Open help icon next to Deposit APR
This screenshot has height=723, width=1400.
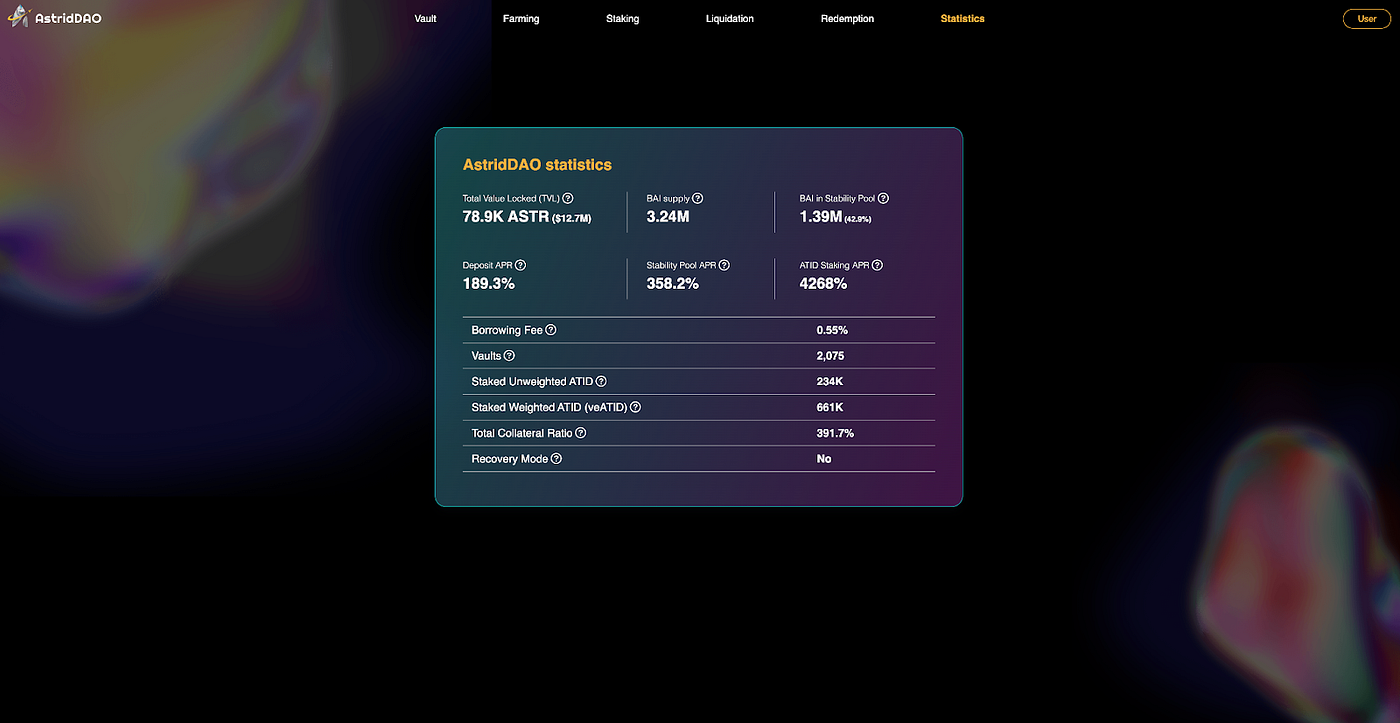point(520,265)
